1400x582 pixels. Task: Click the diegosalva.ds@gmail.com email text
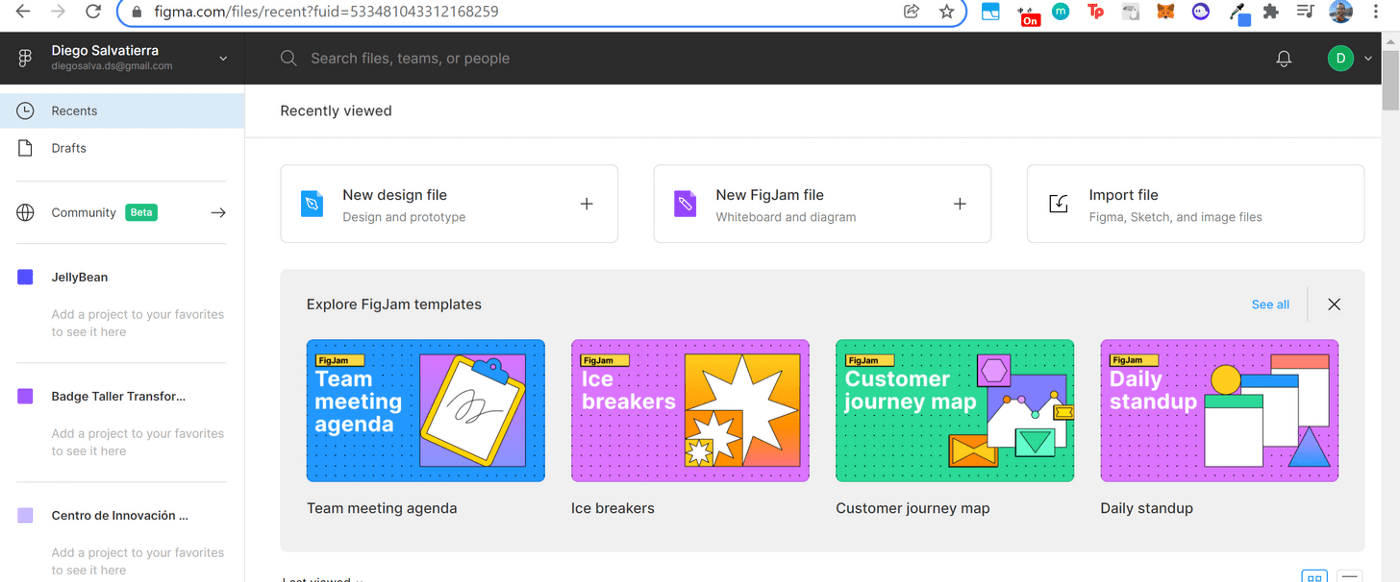[x=112, y=66]
